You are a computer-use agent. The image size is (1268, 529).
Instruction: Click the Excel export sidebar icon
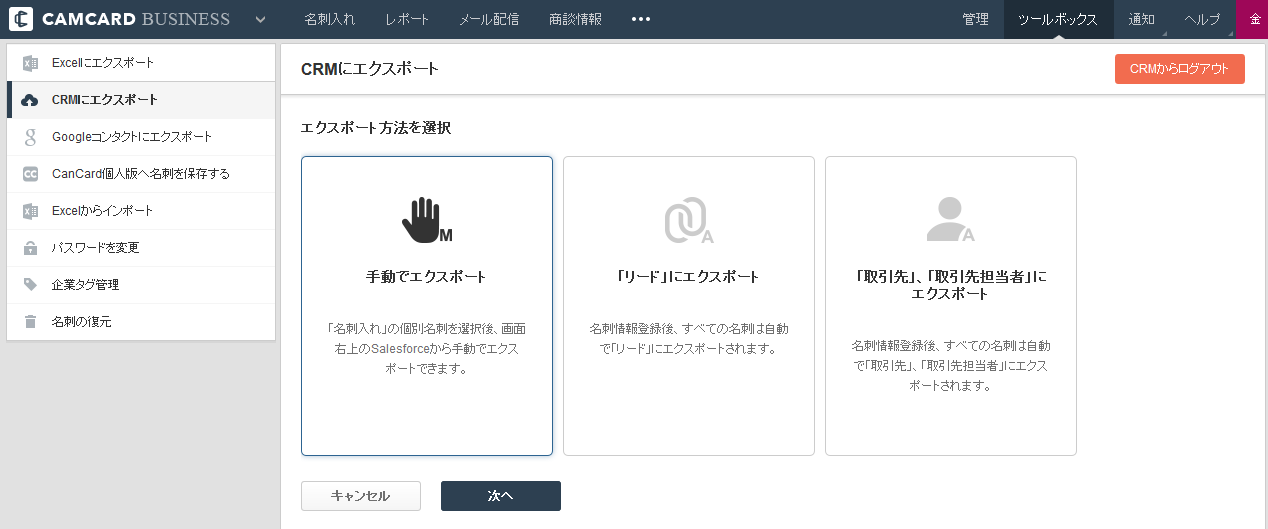[x=30, y=63]
